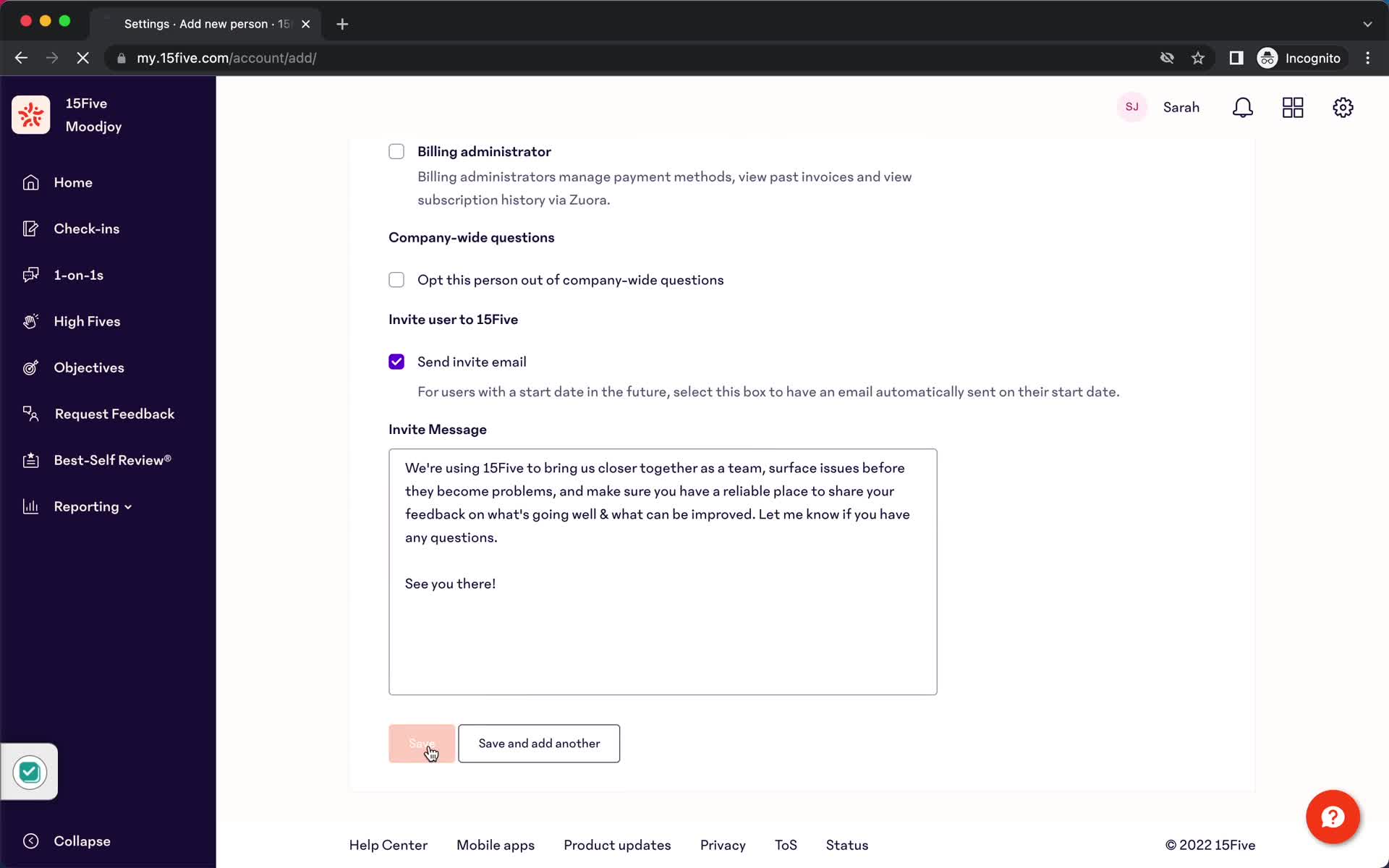Viewport: 1389px width, 868px height.
Task: Disable Send invite email checkbox
Action: (396, 361)
